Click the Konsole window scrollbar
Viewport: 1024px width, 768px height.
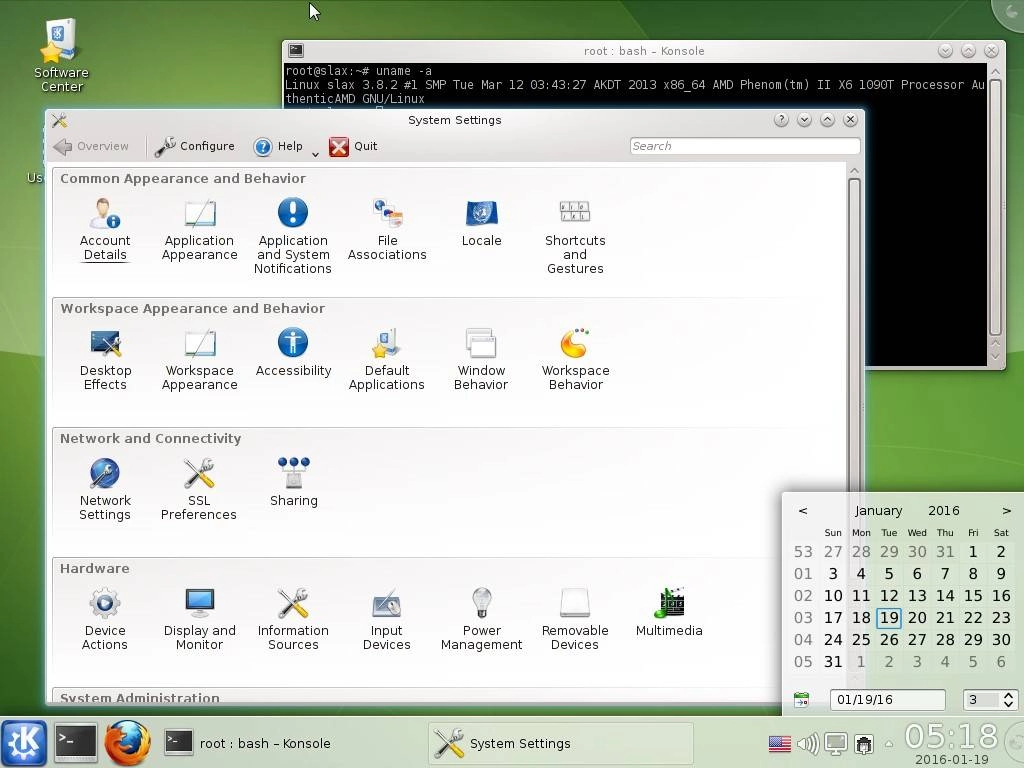(995, 208)
